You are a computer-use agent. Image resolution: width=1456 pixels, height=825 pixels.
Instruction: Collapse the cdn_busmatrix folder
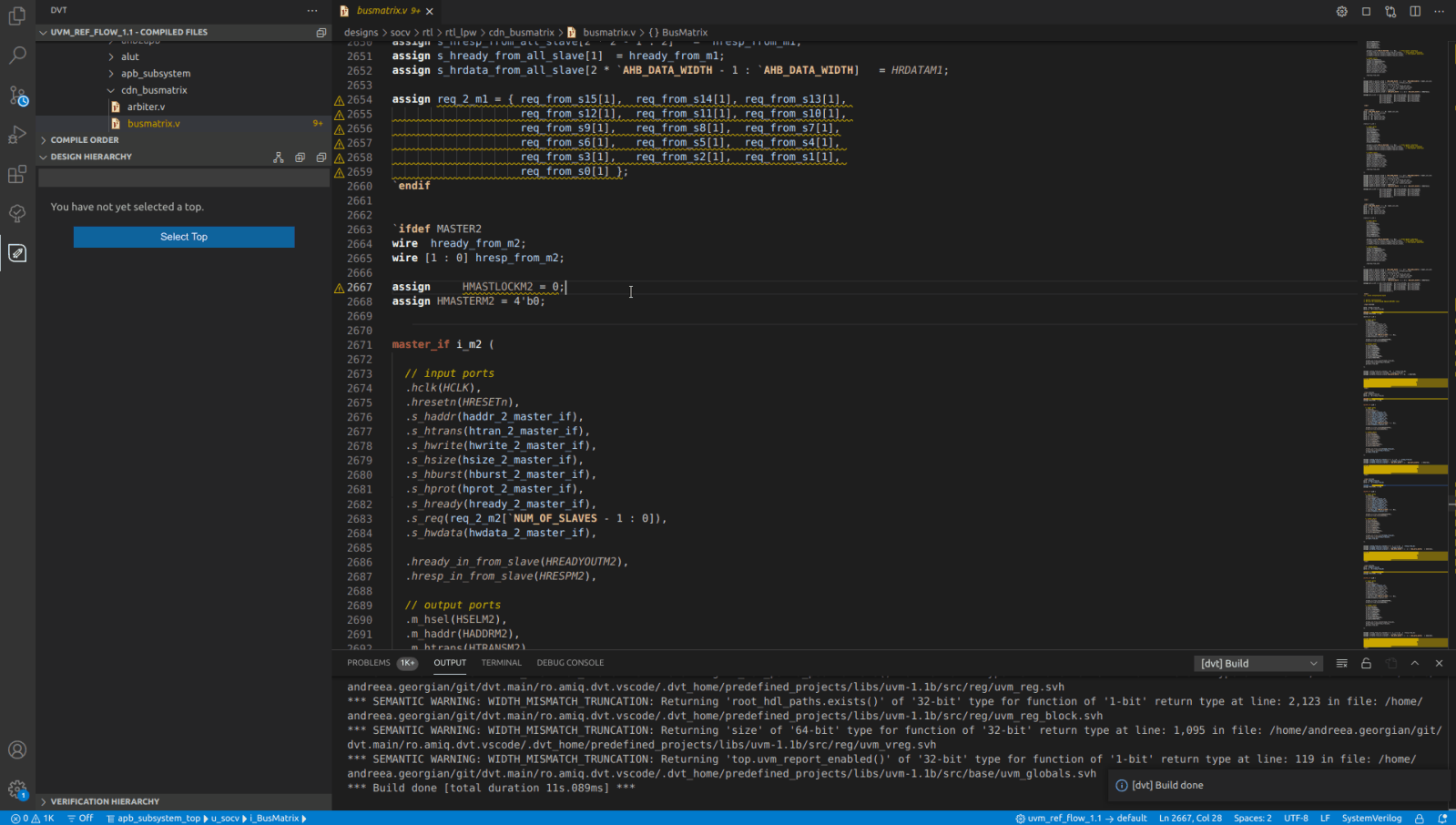coord(153,90)
